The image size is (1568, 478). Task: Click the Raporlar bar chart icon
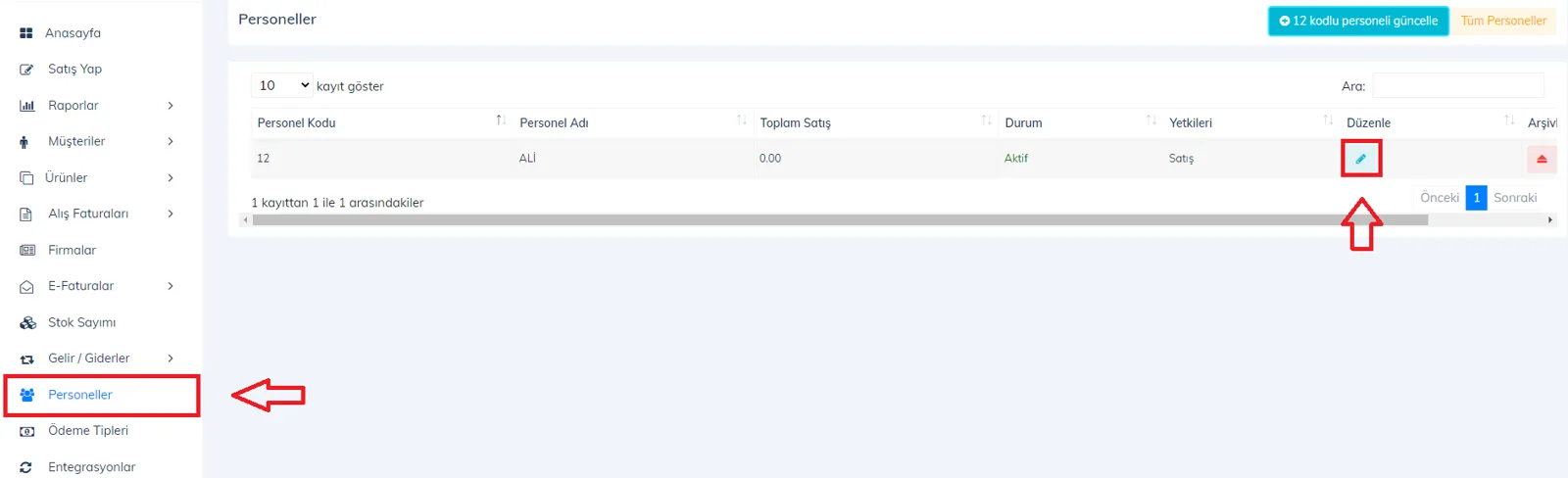point(26,106)
